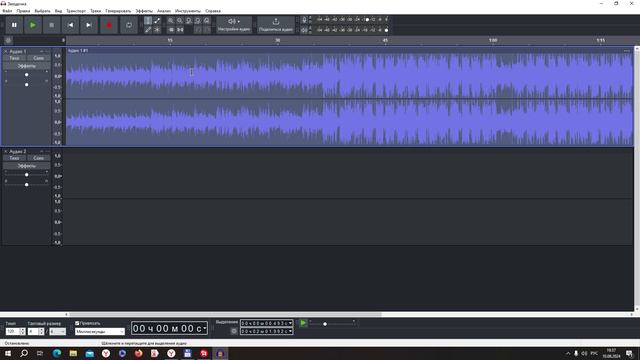Viewport: 640px width, 360px height.
Task: Open the Вид menu
Action: [x=58, y=11]
